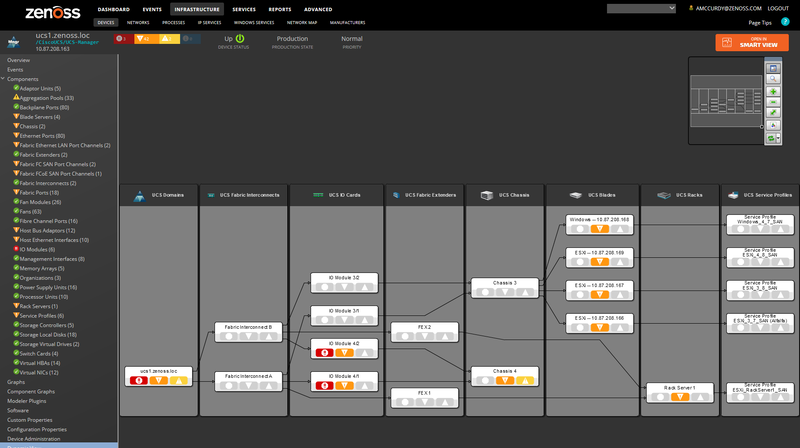Click the critical icon on IO Module 4/2
This screenshot has height=448, width=800.
(x=324, y=353)
